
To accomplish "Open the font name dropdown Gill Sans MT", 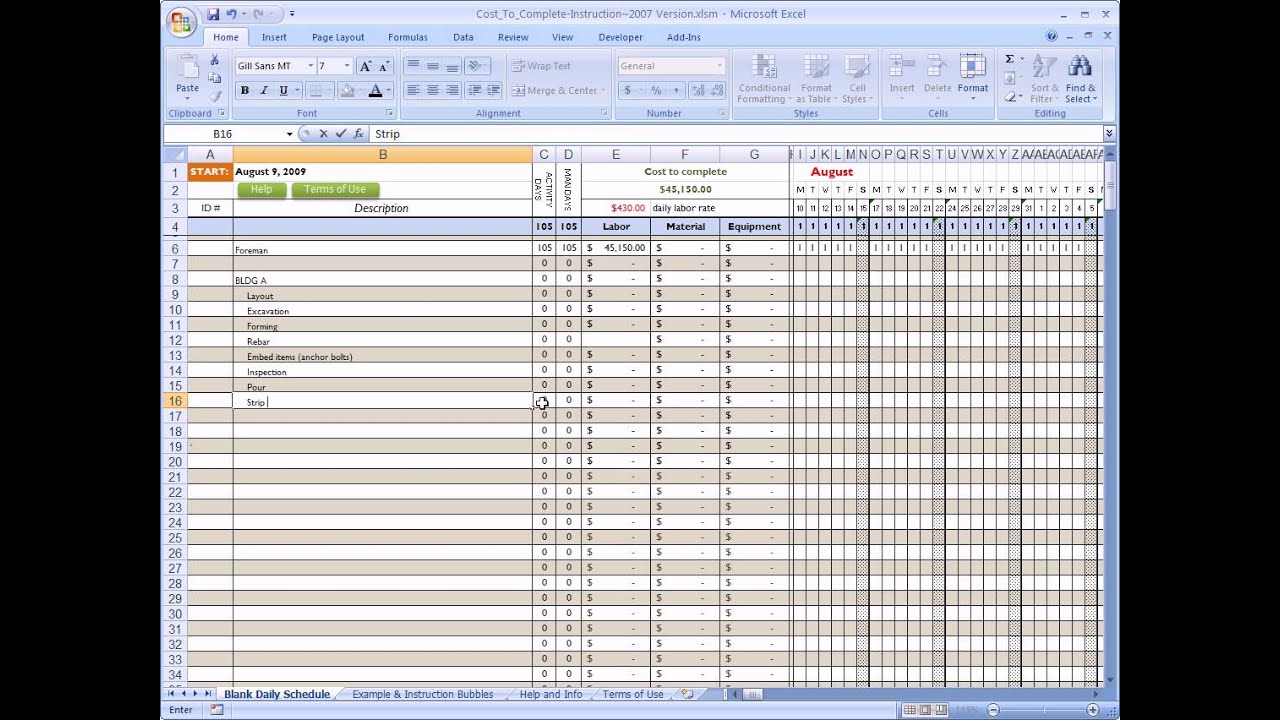I will click(310, 66).
